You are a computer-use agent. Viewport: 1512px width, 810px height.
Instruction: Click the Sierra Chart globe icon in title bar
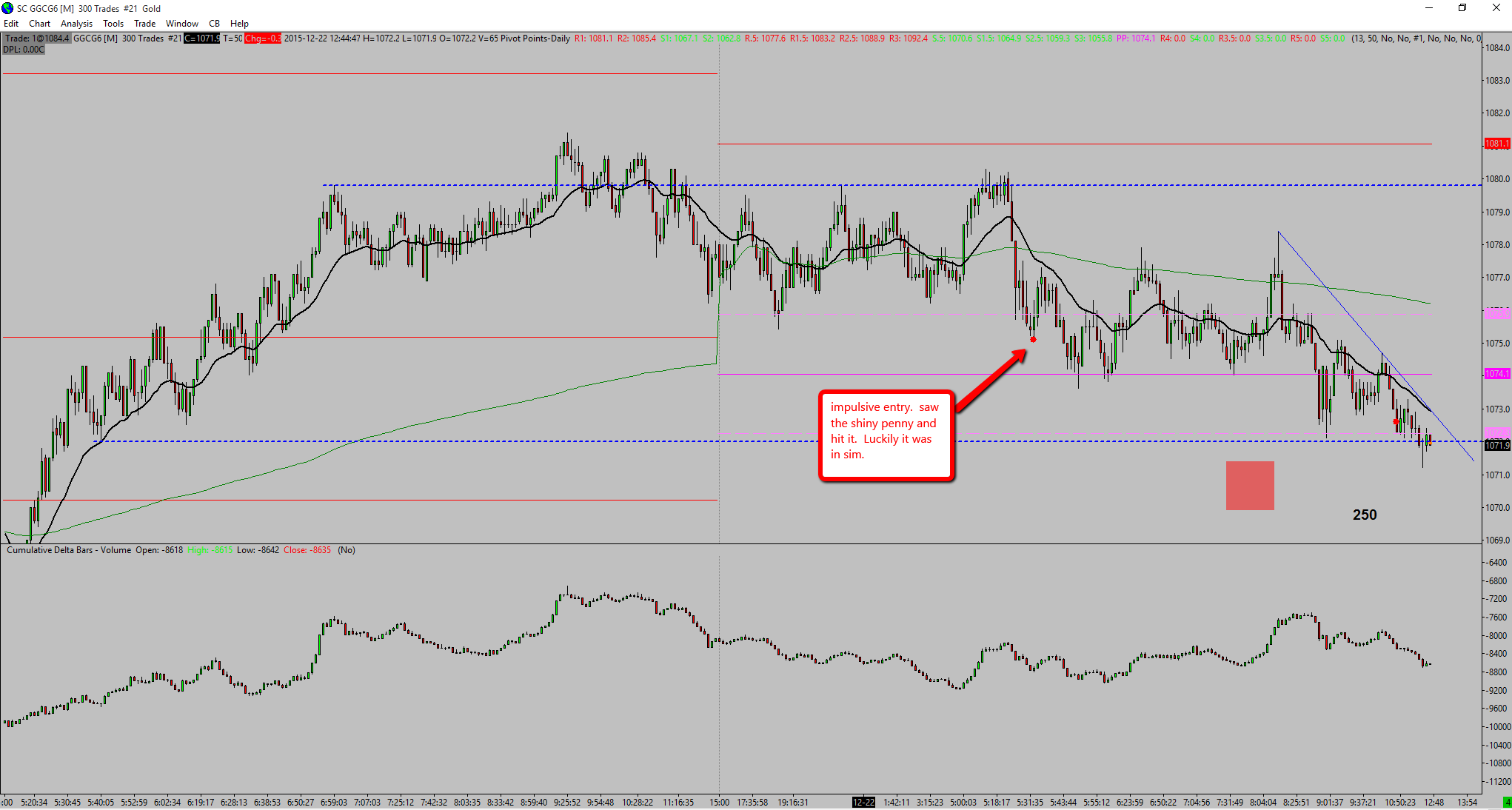(7, 8)
